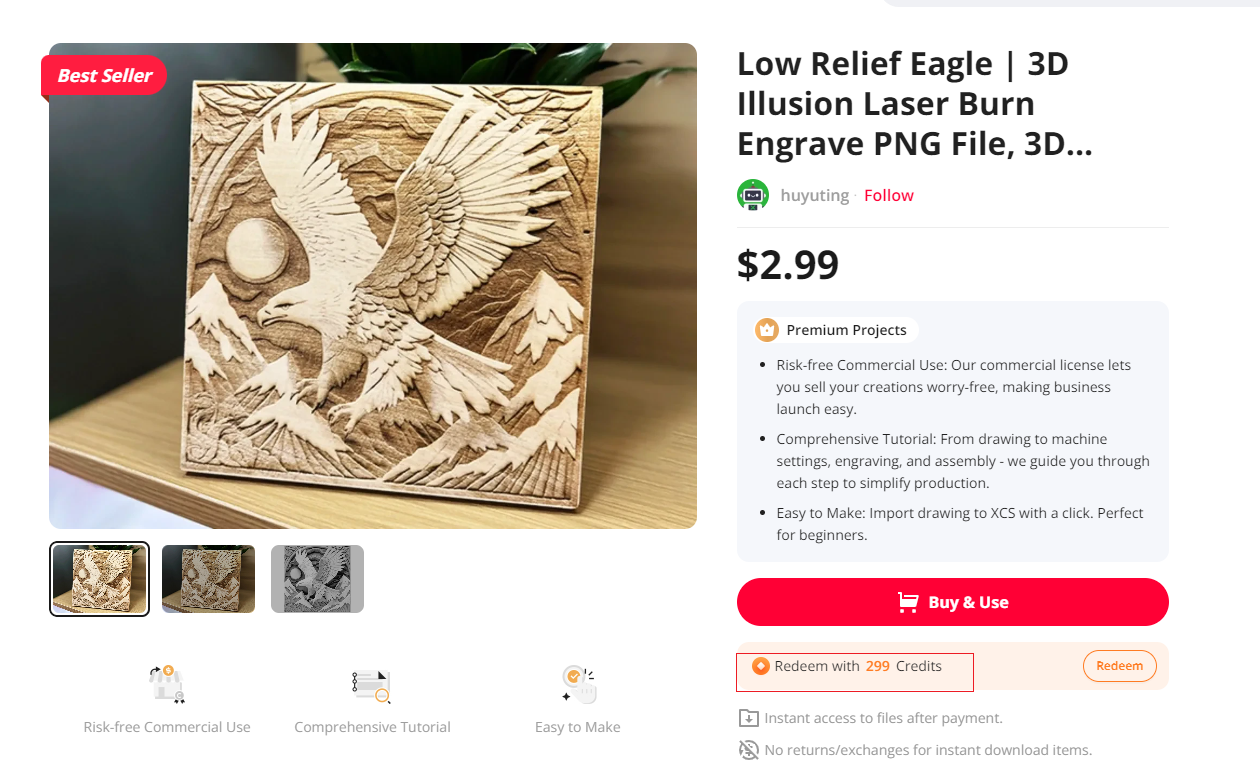
Task: Click the instant access download icon
Action: (x=748, y=718)
